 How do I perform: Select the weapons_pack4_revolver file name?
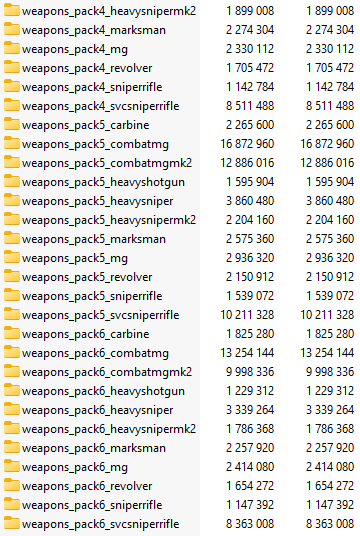tap(87, 68)
